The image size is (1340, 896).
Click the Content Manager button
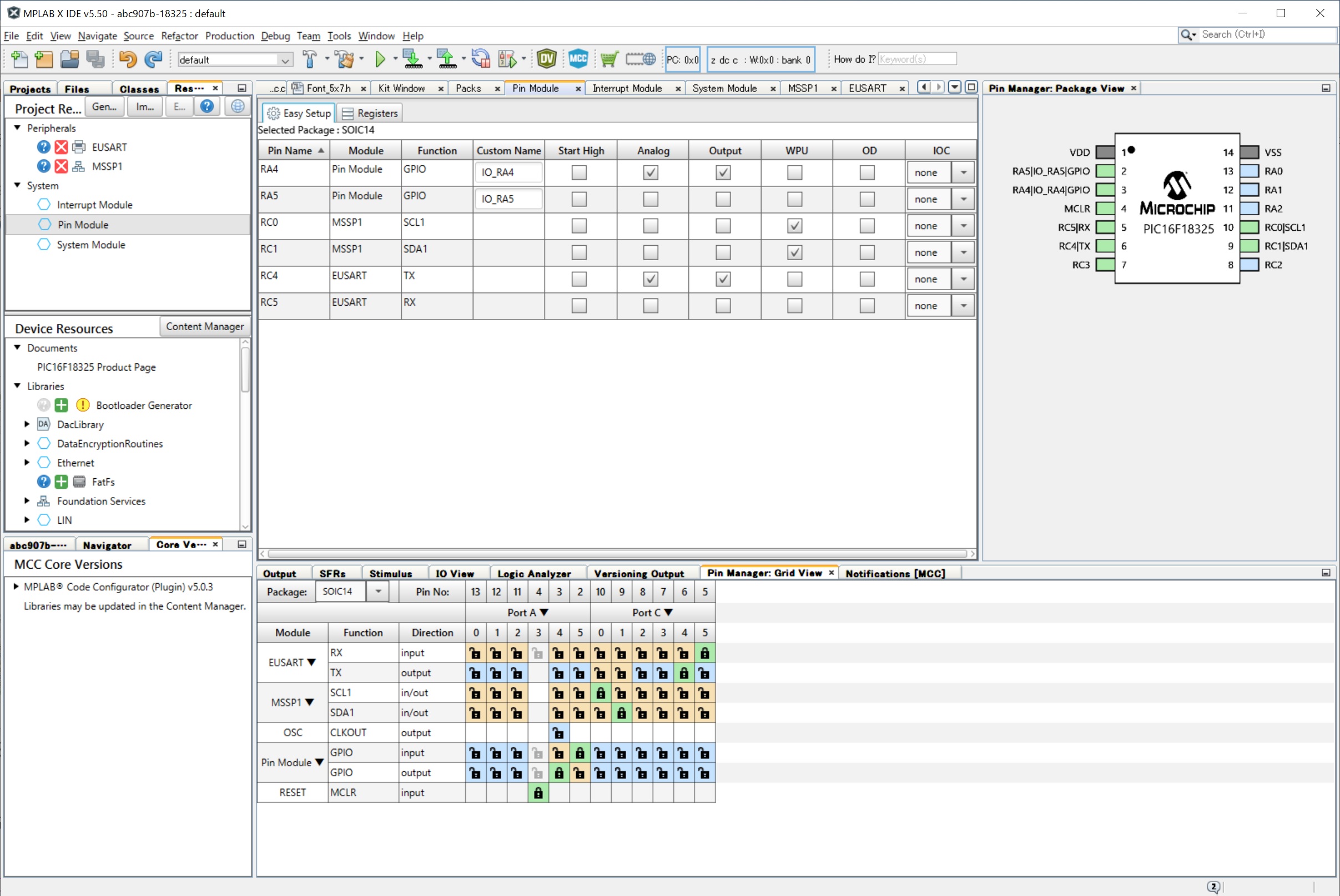click(205, 326)
